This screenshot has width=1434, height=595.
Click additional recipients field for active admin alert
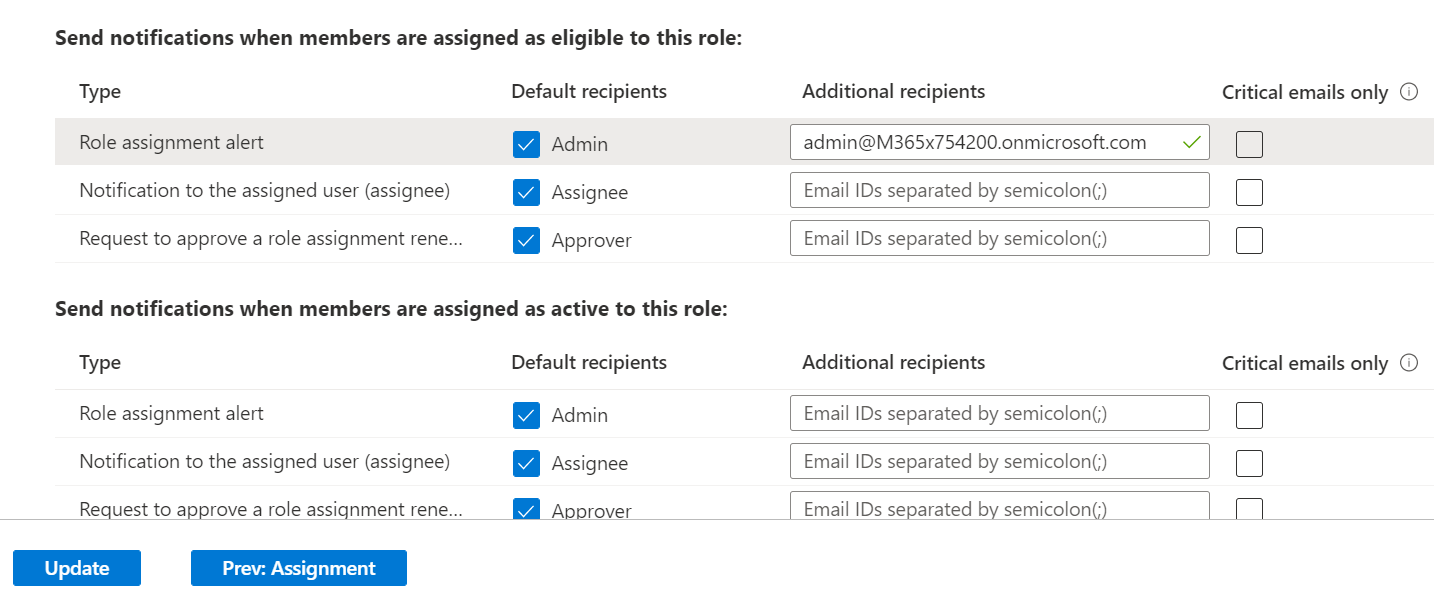pyautogui.click(x=999, y=413)
